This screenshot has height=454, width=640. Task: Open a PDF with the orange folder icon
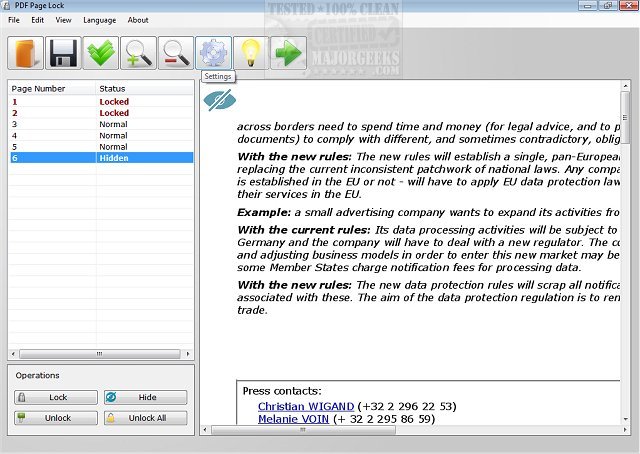(x=25, y=53)
